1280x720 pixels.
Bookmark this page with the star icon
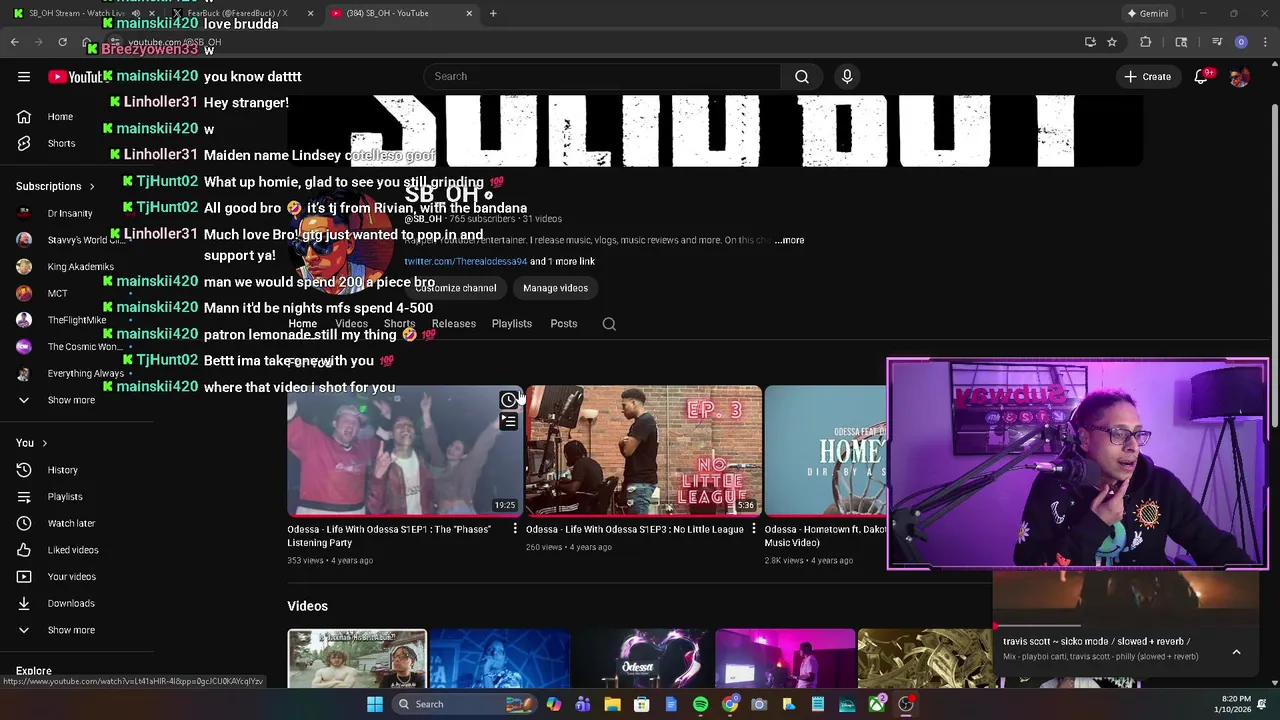[x=1112, y=42]
